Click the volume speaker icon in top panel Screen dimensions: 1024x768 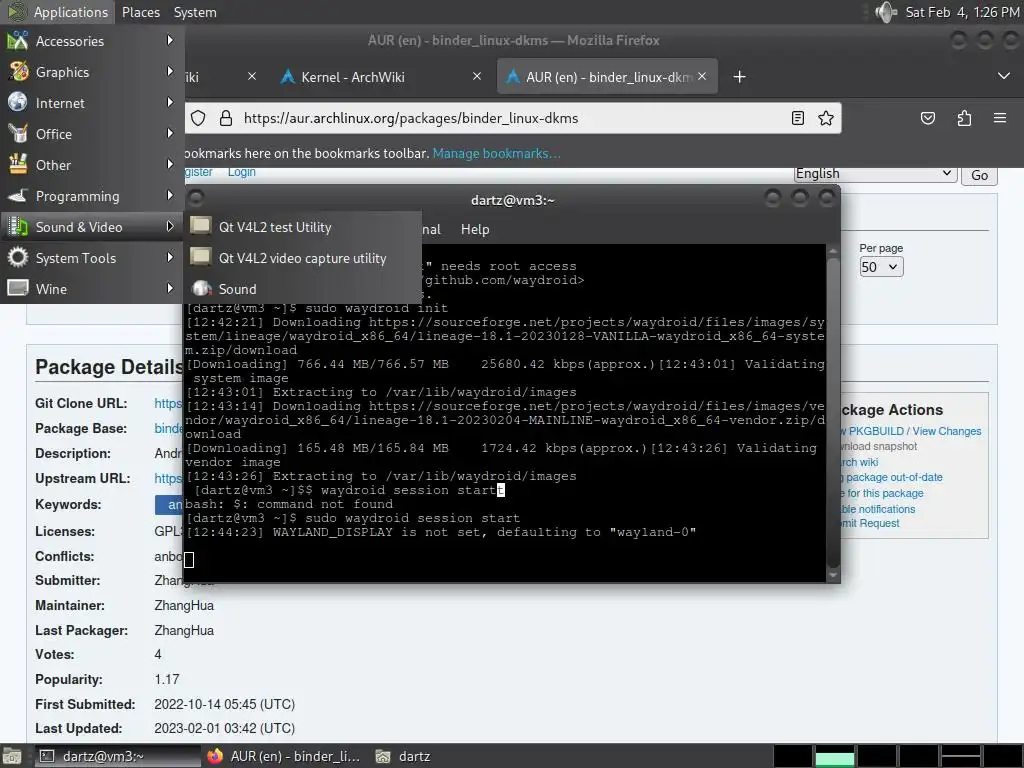(886, 12)
